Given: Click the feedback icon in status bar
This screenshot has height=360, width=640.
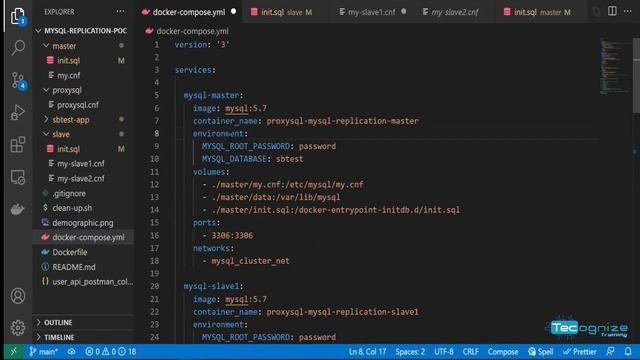Looking at the screenshot, I should (611, 351).
